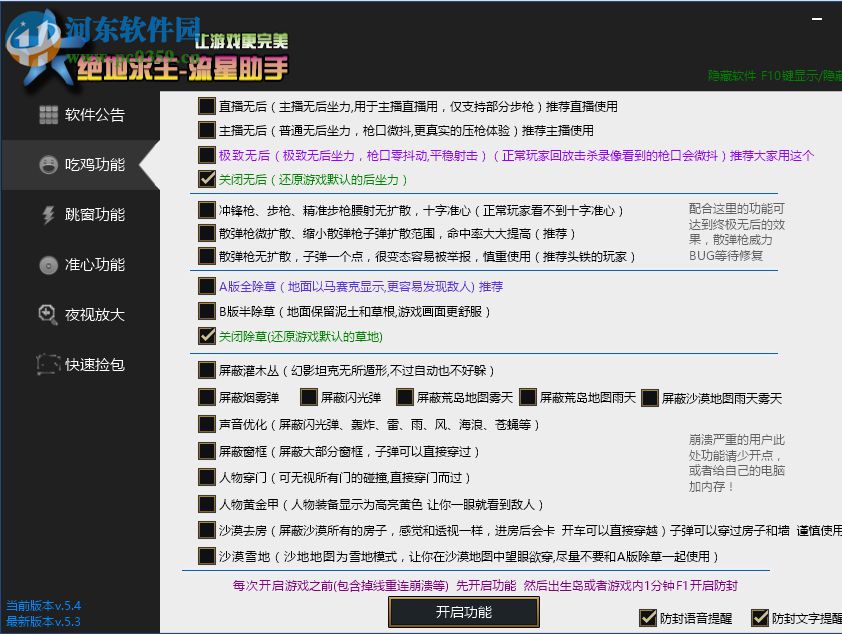
Task: Uncheck 关闭无后 to disable it
Action: 206,180
